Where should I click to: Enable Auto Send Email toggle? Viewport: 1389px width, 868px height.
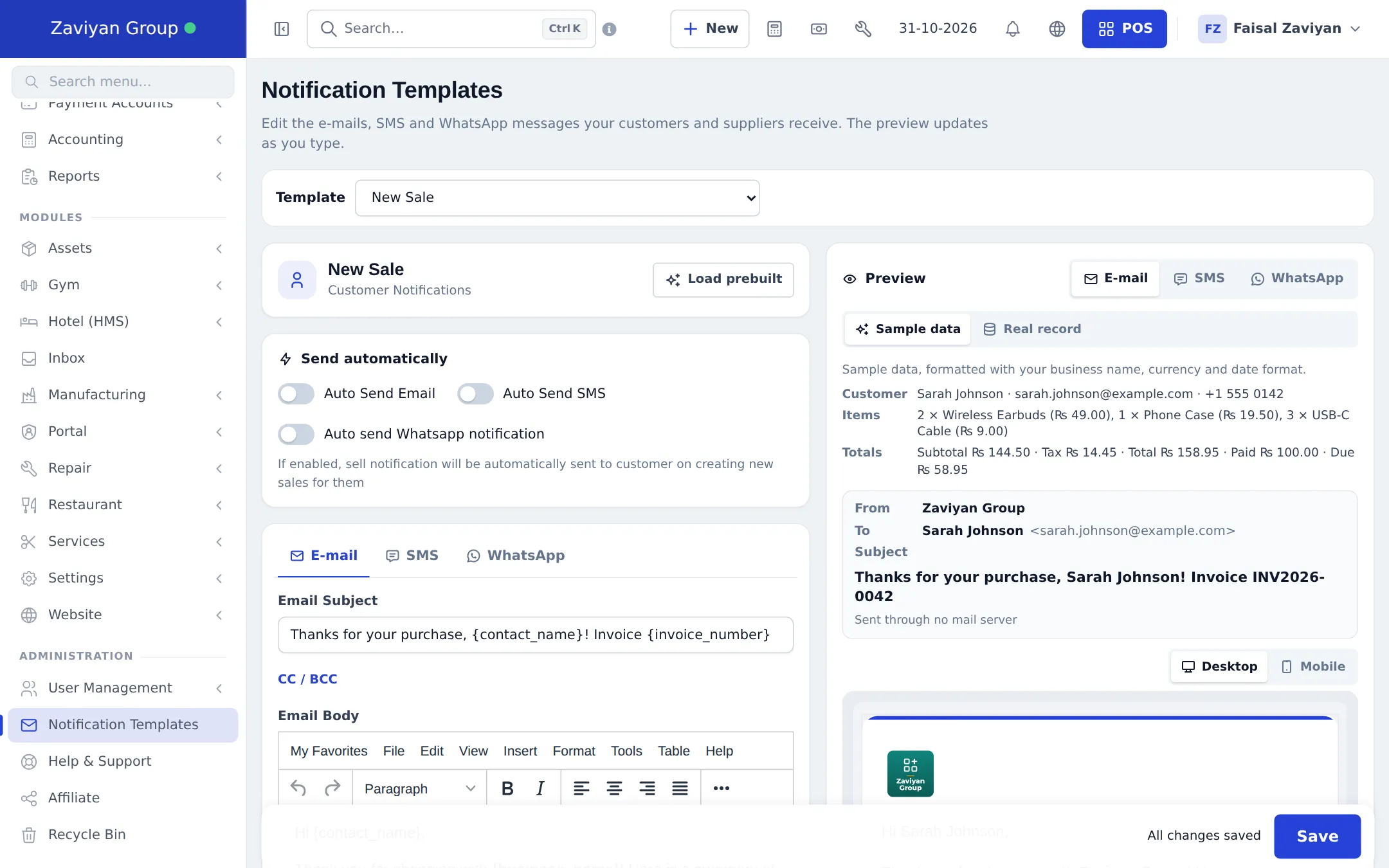pyautogui.click(x=296, y=393)
